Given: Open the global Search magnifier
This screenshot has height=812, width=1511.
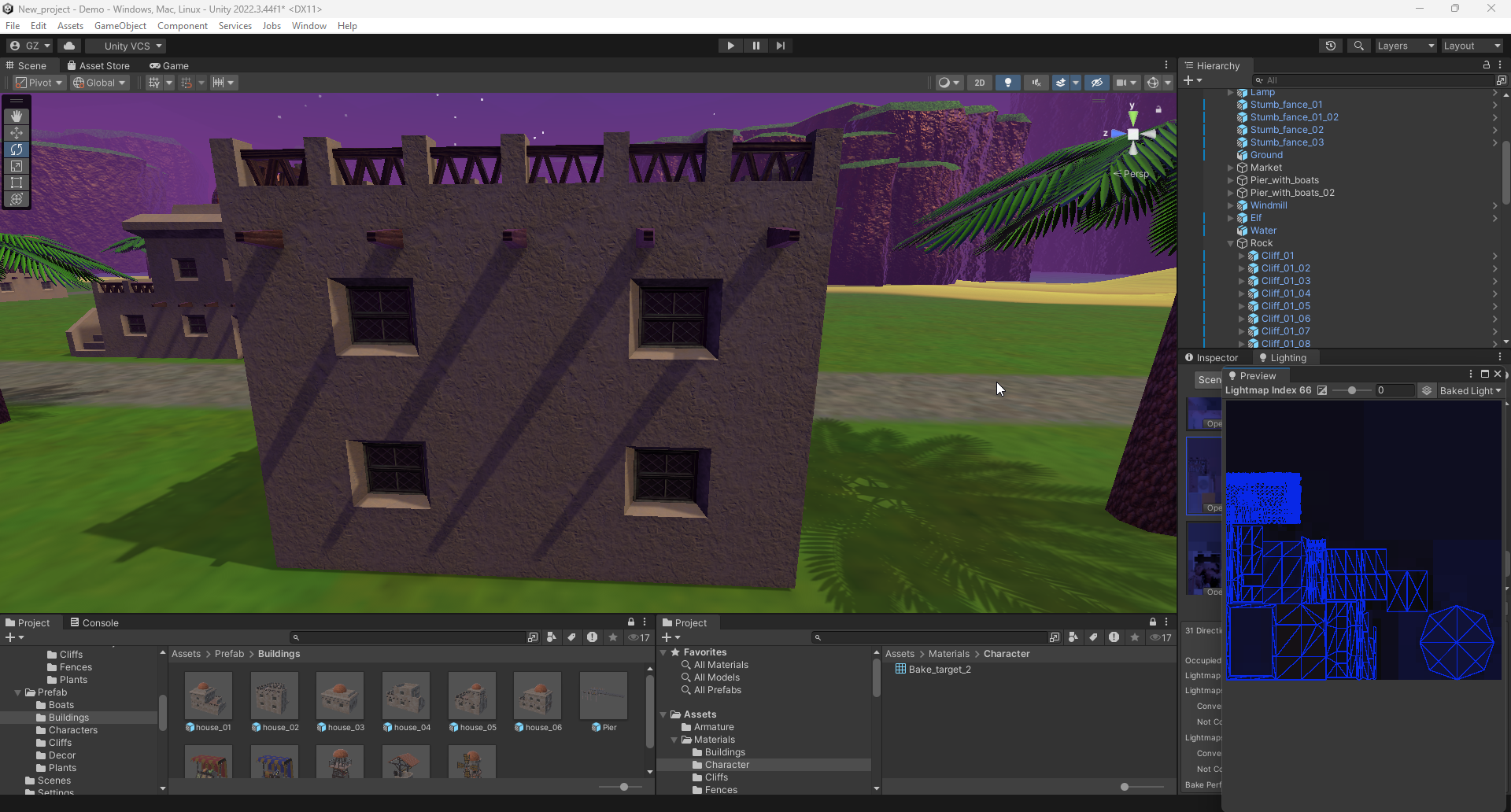Looking at the screenshot, I should pyautogui.click(x=1358, y=46).
